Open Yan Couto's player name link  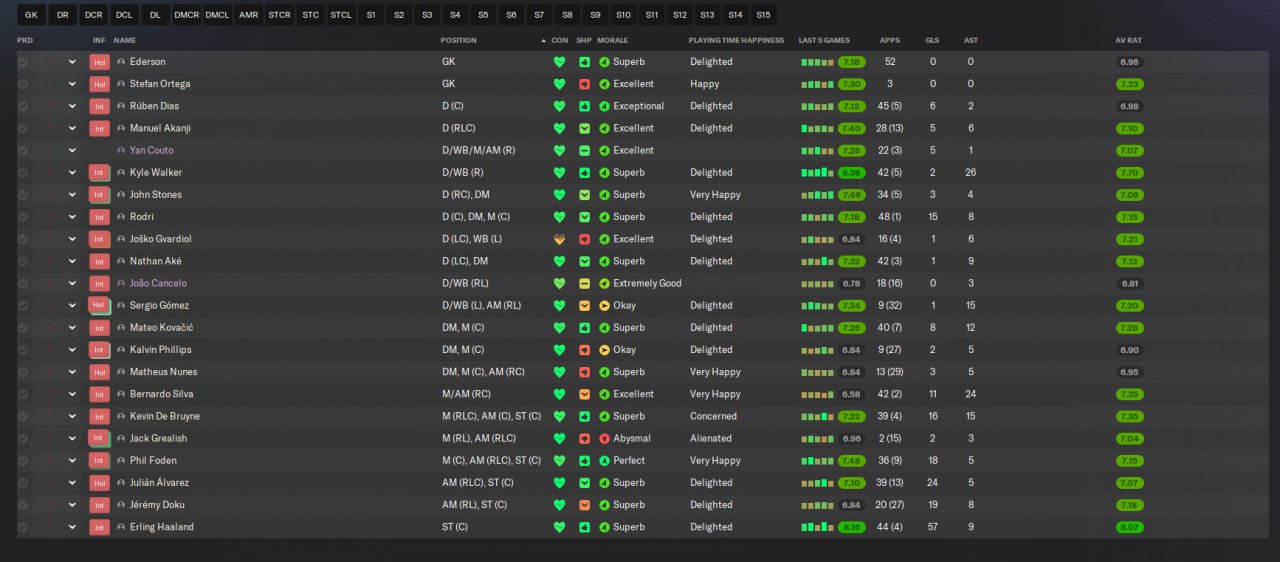tap(152, 150)
